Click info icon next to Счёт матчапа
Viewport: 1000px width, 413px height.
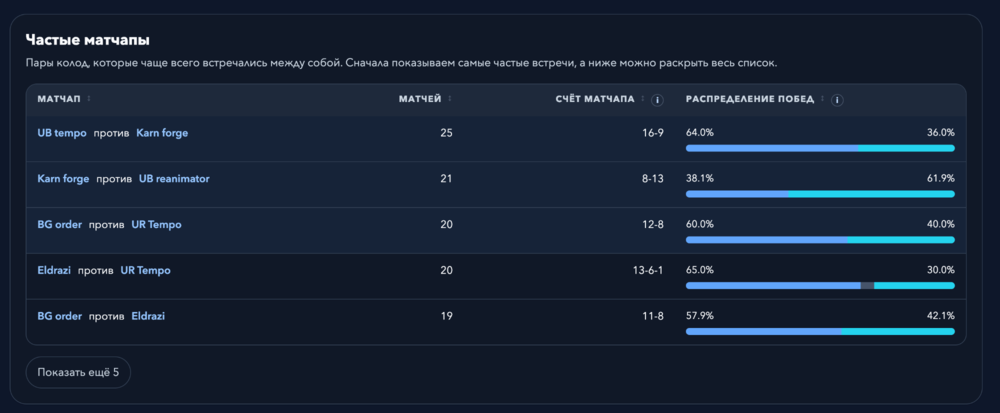(x=658, y=100)
